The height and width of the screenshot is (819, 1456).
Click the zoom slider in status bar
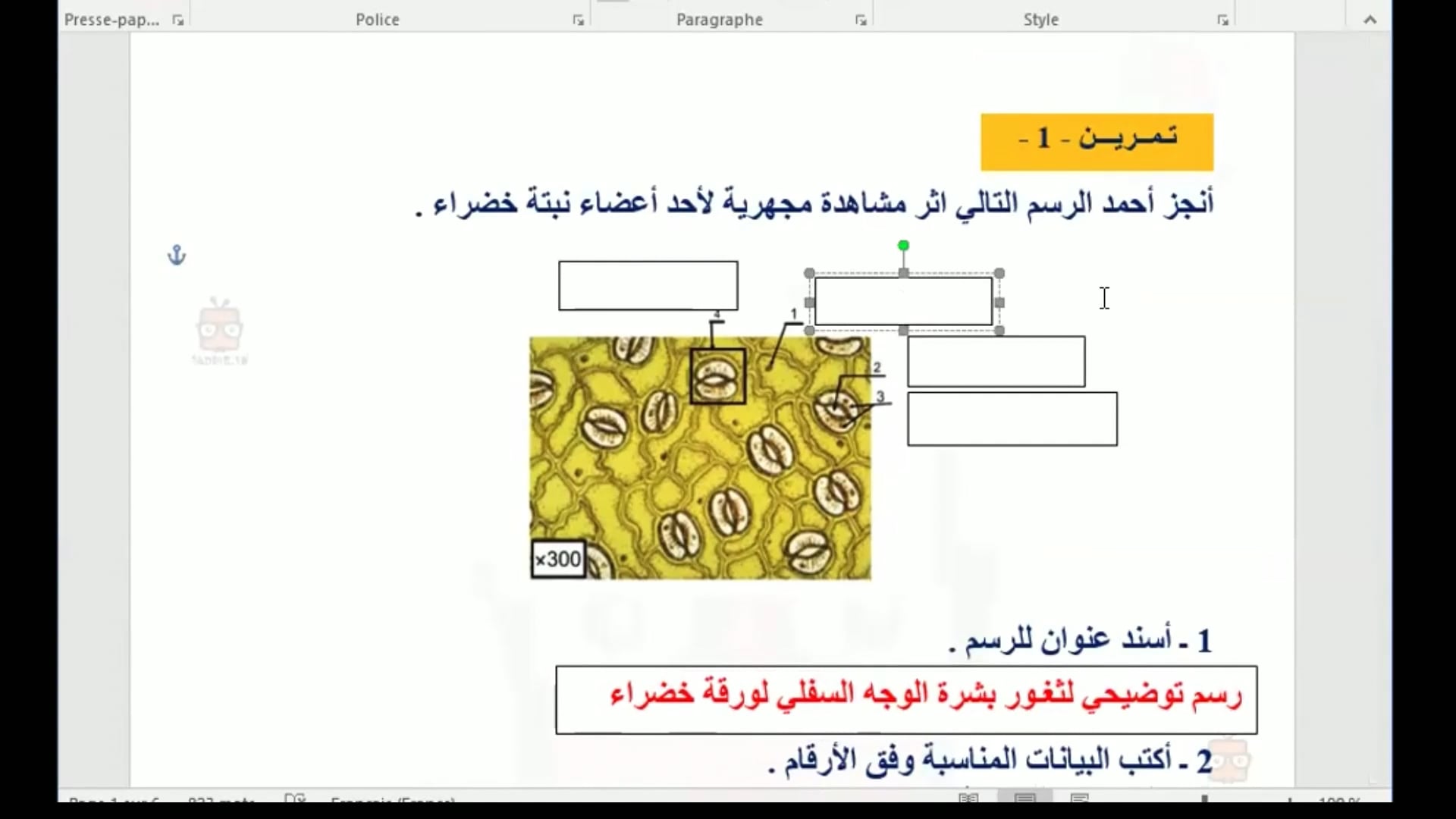(1204, 799)
